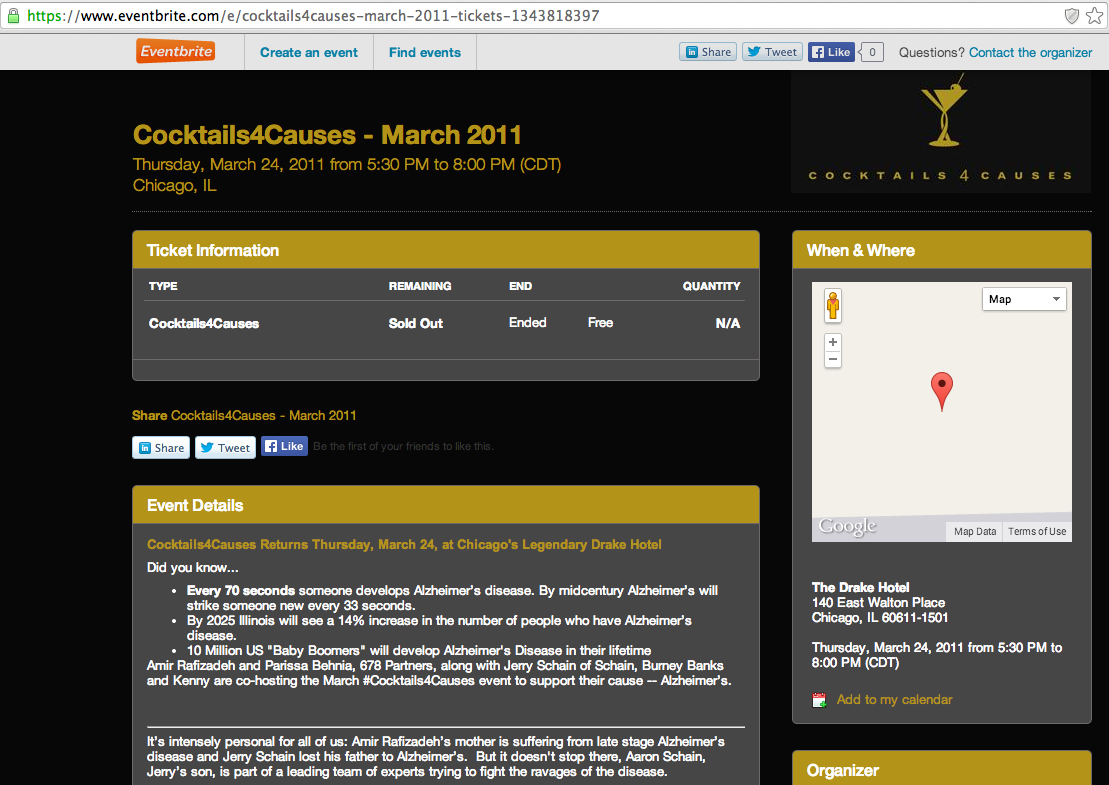Click the Did you know... line
The width and height of the screenshot is (1109, 785).
coord(192,567)
